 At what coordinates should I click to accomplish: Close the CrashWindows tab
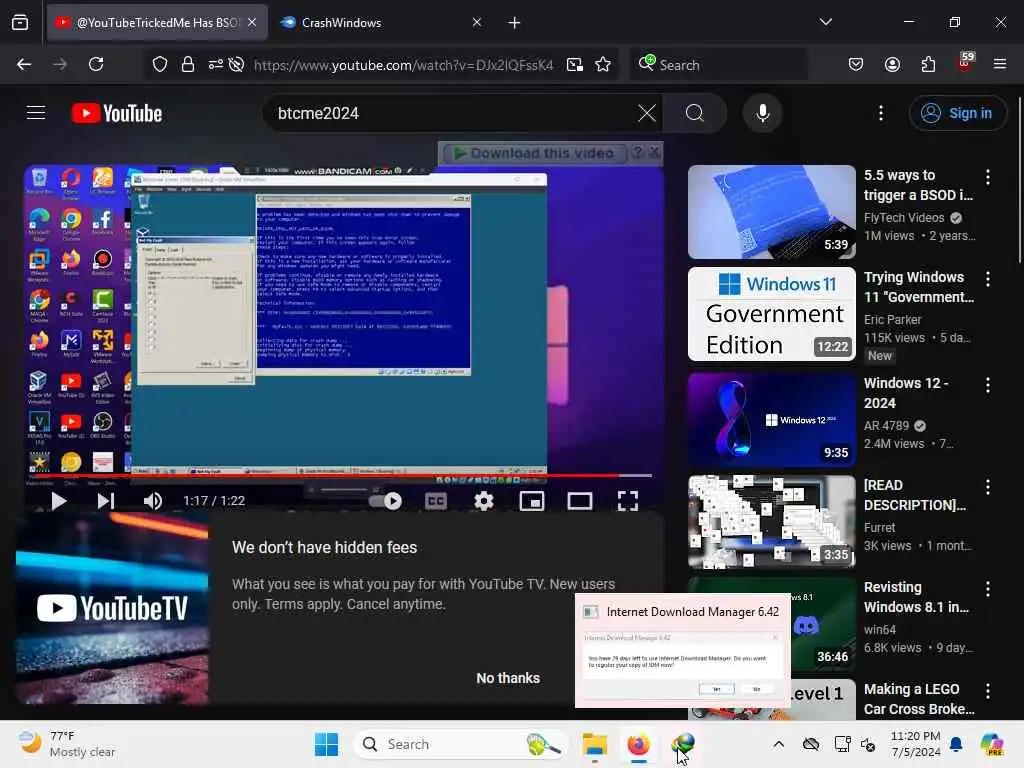[477, 23]
